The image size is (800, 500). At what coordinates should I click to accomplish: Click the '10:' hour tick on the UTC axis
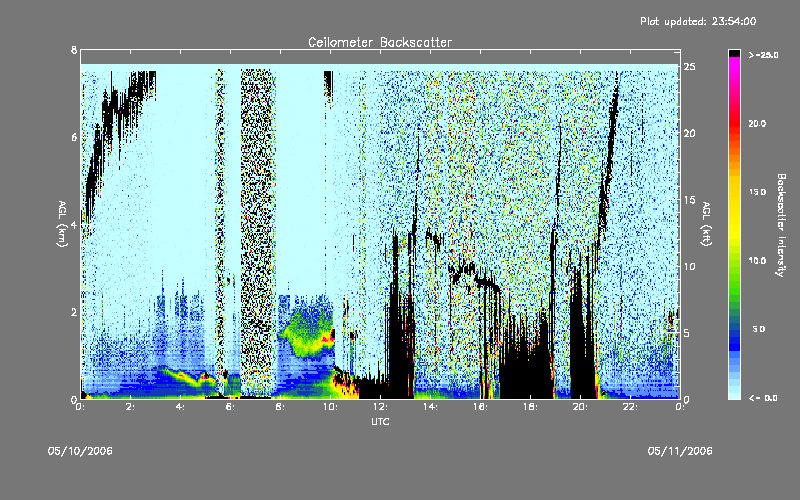(330, 407)
